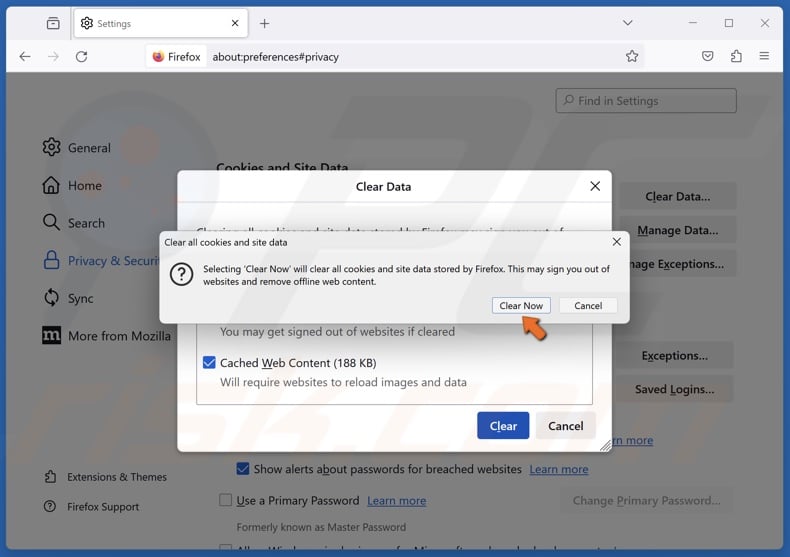Open Learn more about Primary Password

pyautogui.click(x=397, y=501)
